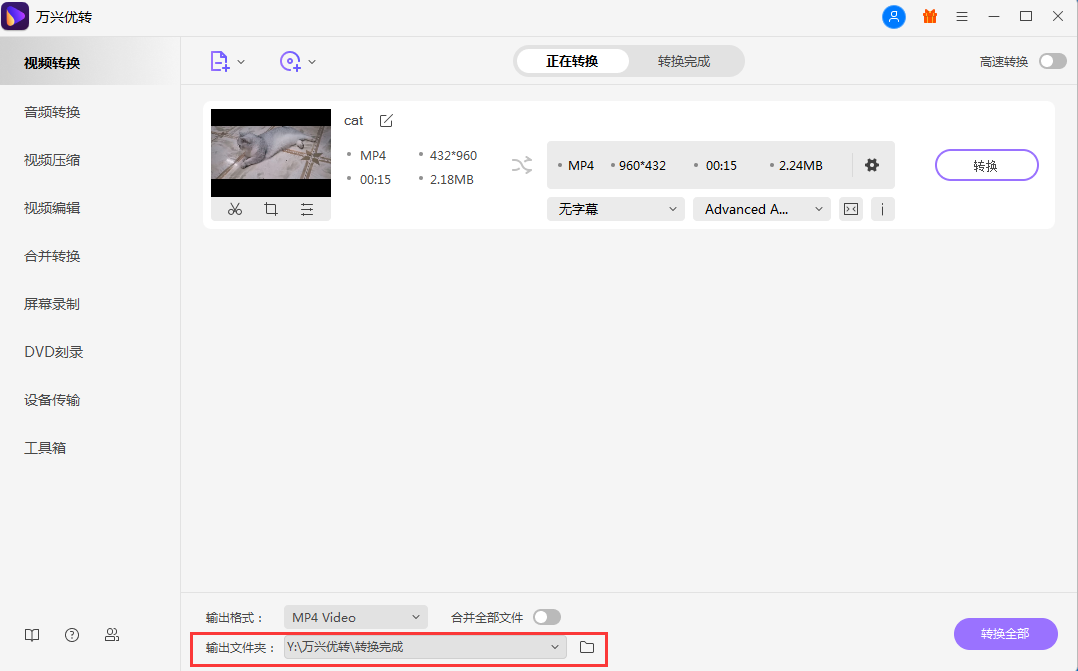Click the cat video thumbnail preview

coord(270,151)
